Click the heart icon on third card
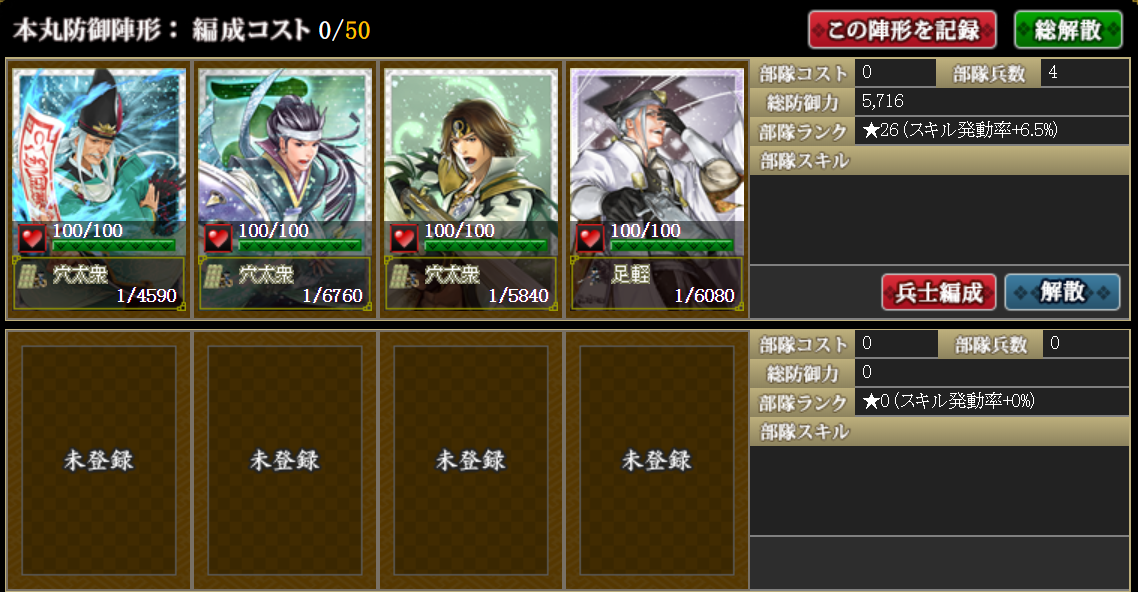This screenshot has width=1138, height=592. click(x=404, y=238)
